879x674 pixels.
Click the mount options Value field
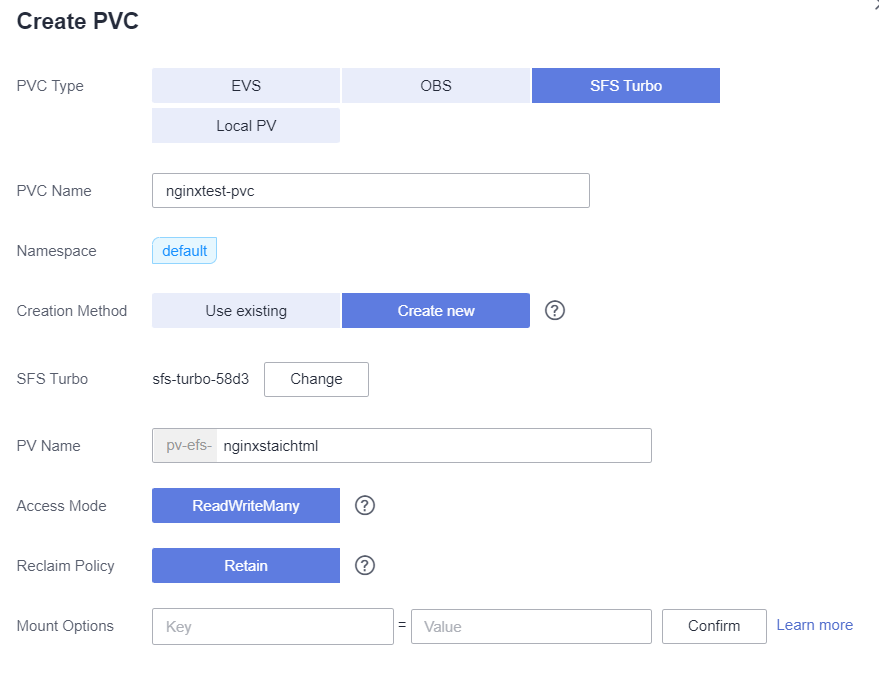[x=530, y=626]
